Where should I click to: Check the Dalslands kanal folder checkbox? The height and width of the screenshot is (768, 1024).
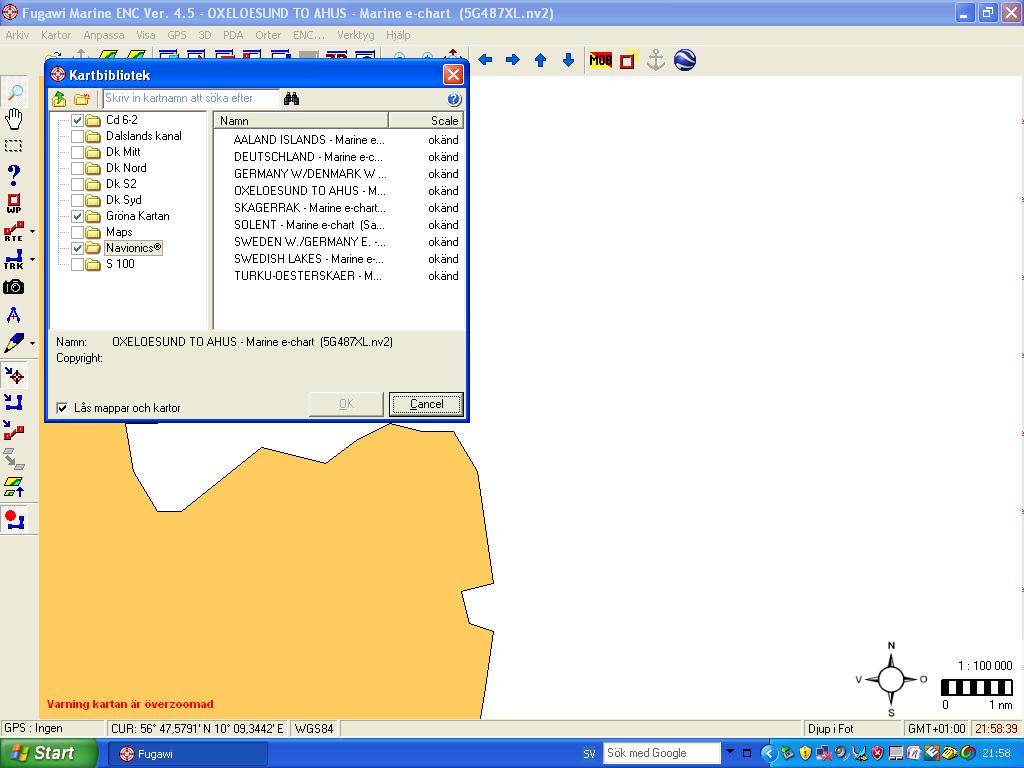pyautogui.click(x=77, y=136)
